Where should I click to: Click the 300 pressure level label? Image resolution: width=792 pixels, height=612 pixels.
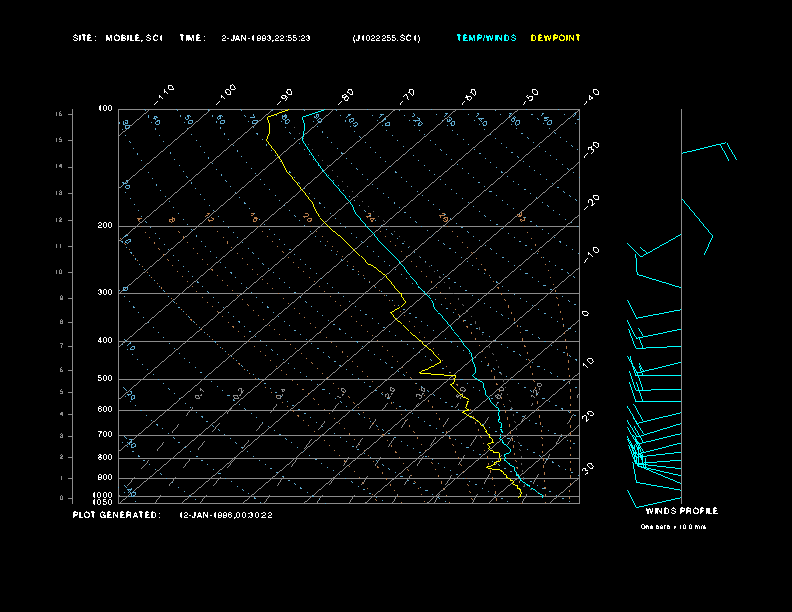105,293
